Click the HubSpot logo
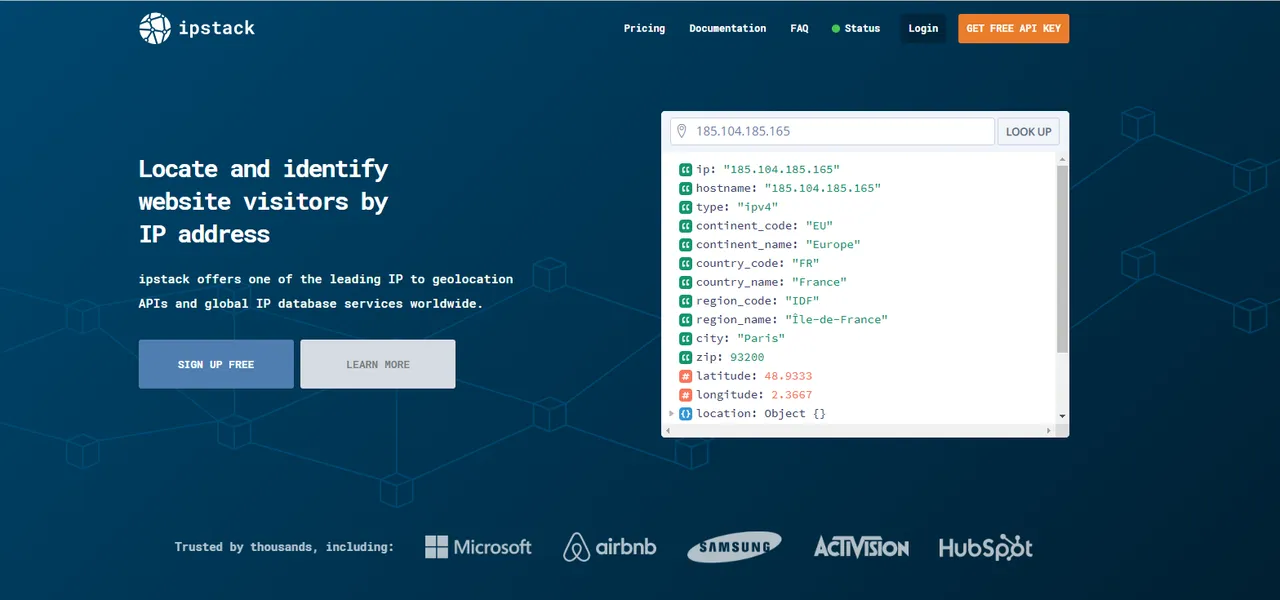This screenshot has width=1280, height=600. [985, 548]
